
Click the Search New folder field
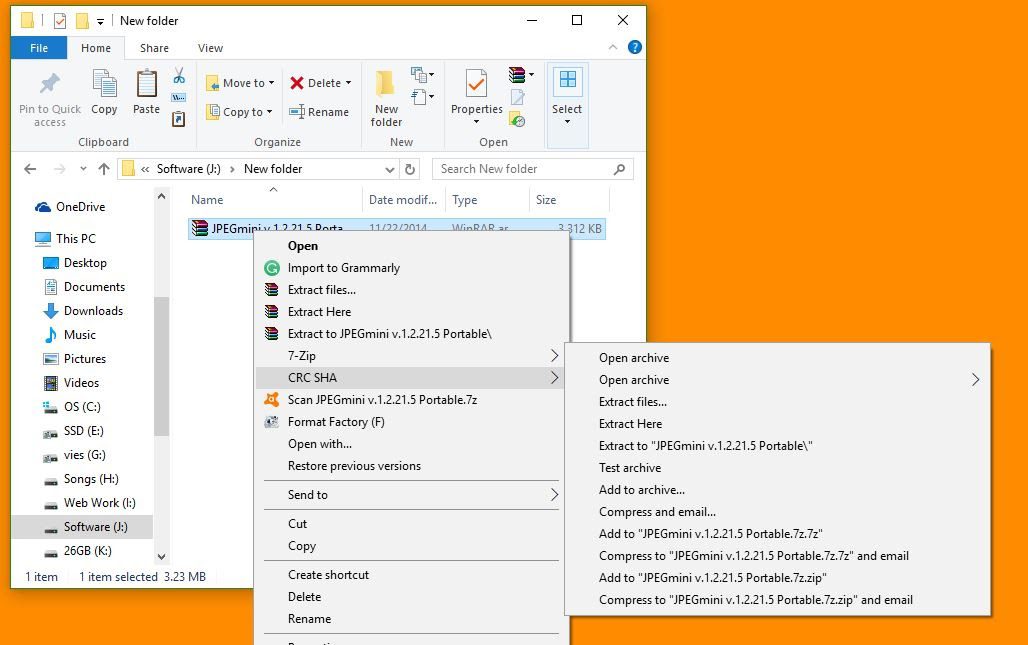pyautogui.click(x=525, y=169)
